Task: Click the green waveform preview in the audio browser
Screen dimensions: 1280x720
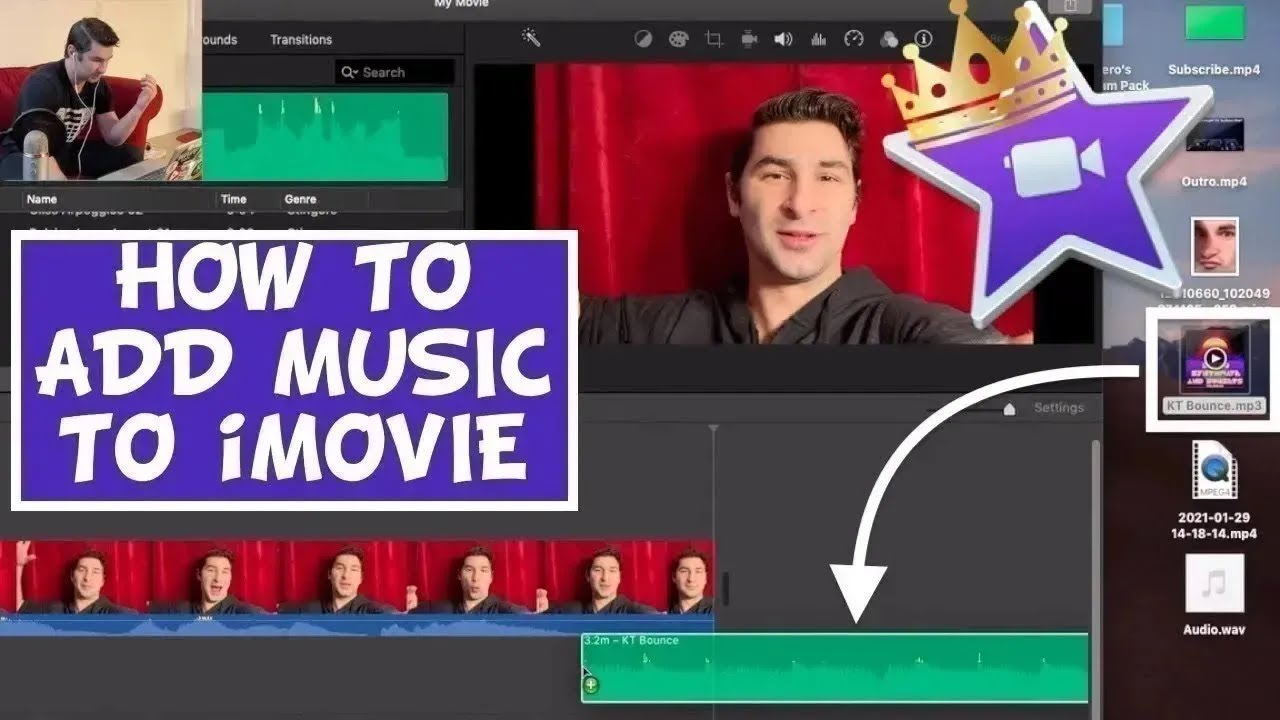Action: [325, 137]
